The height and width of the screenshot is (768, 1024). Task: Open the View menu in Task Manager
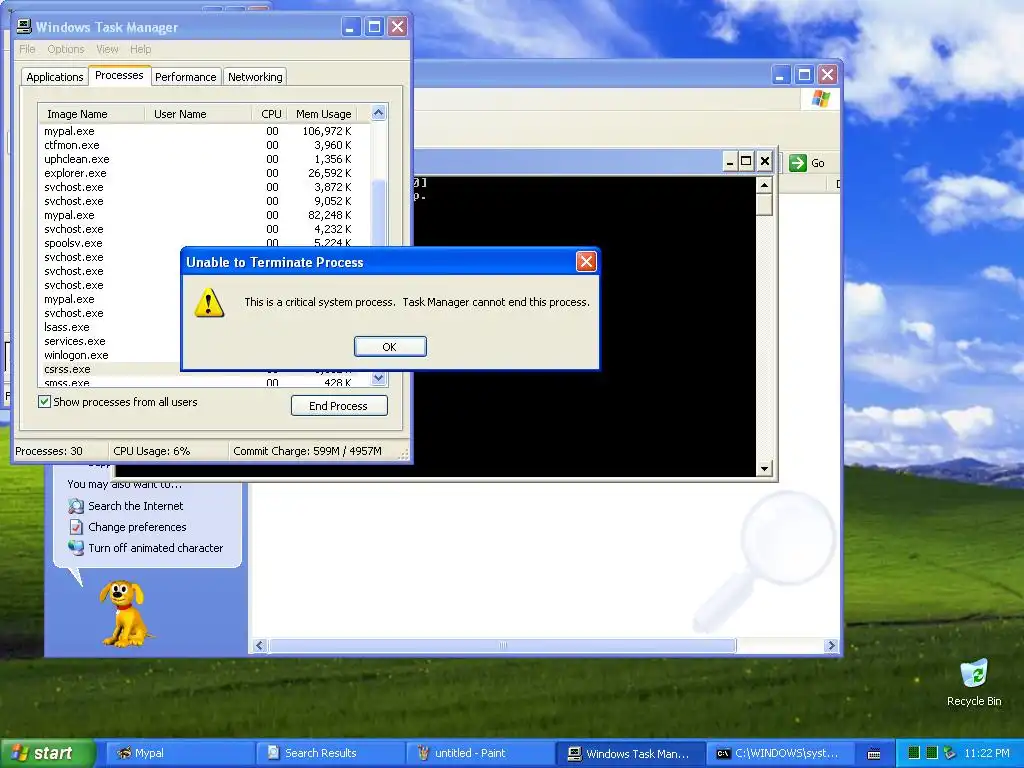coord(107,49)
